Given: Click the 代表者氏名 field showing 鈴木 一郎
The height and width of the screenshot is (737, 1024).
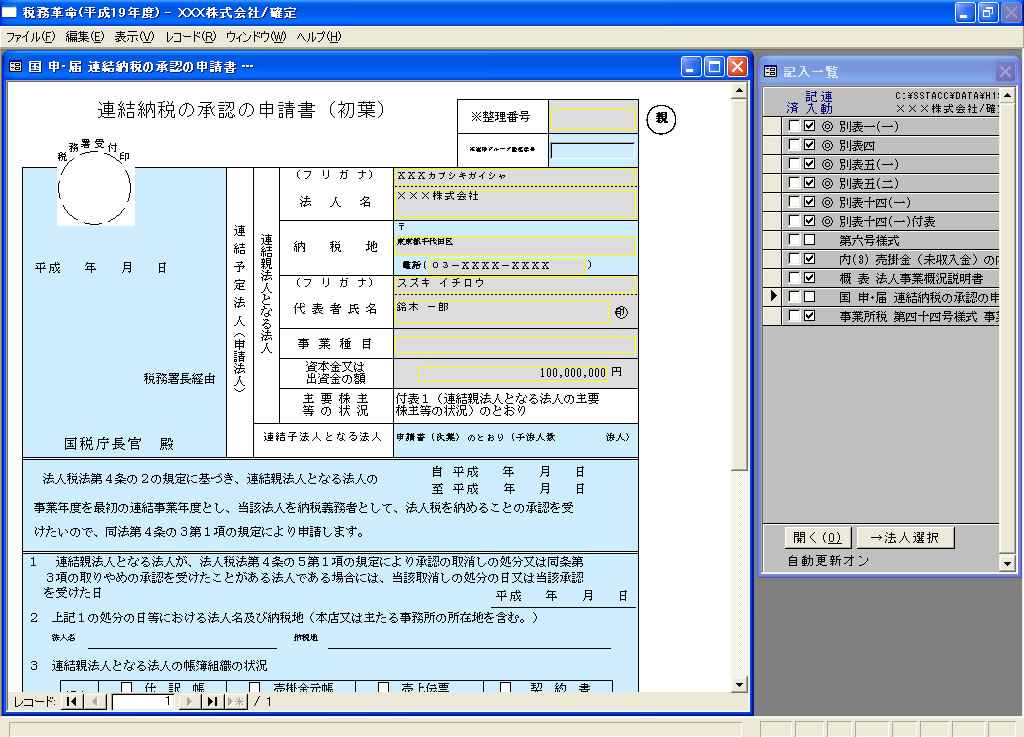Looking at the screenshot, I should tap(502, 312).
